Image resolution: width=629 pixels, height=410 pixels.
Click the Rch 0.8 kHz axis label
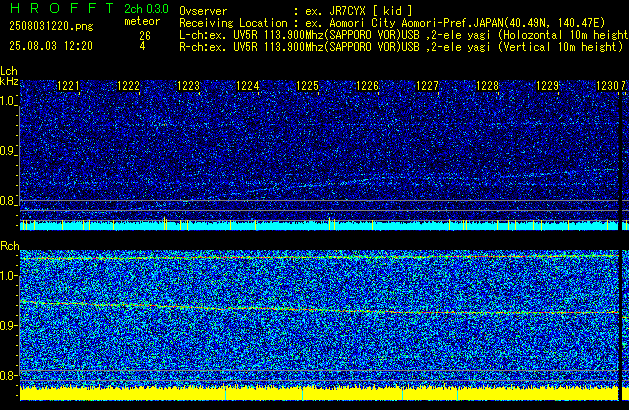click(x=8, y=375)
